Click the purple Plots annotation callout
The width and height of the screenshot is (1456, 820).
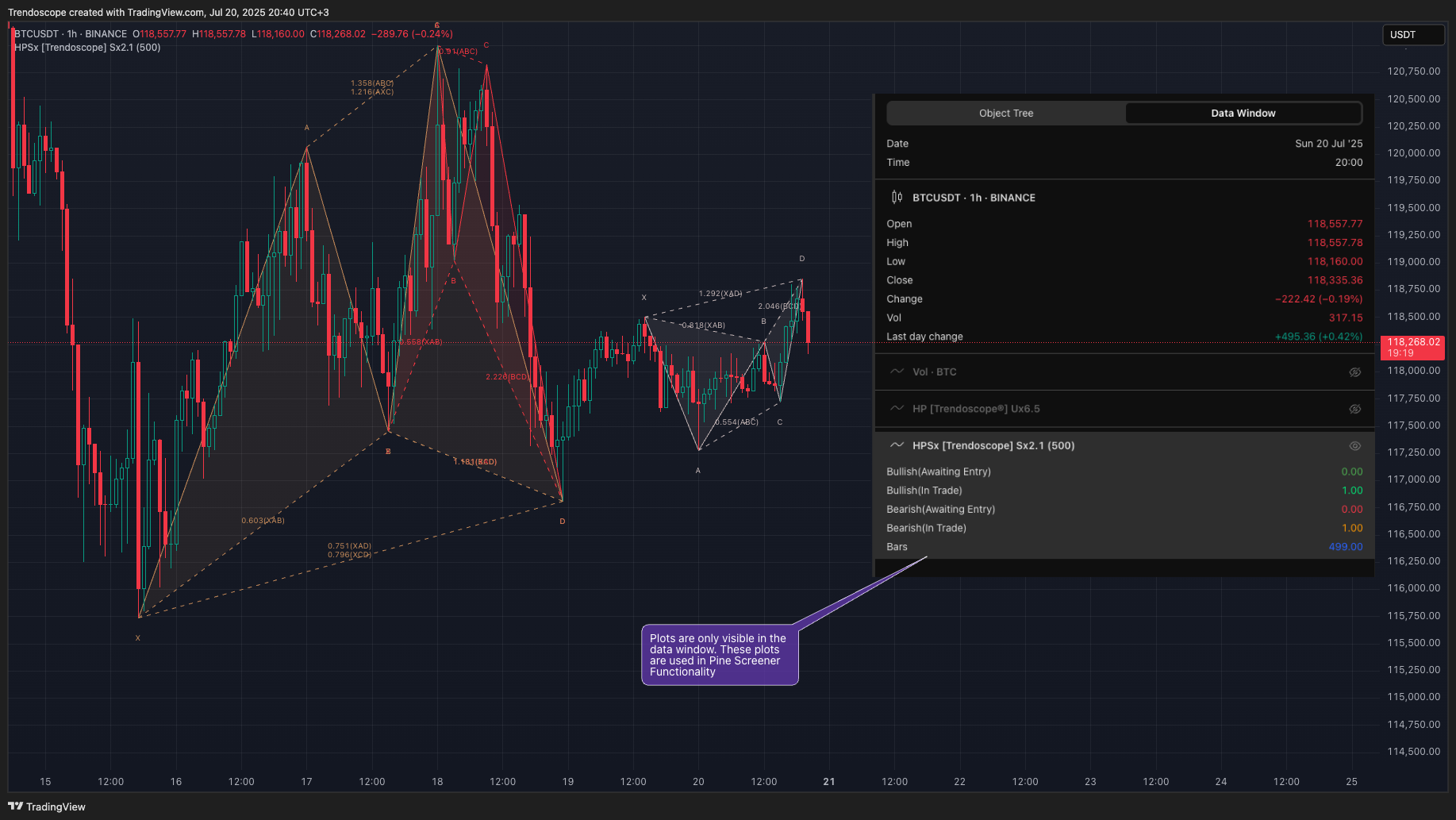720,655
